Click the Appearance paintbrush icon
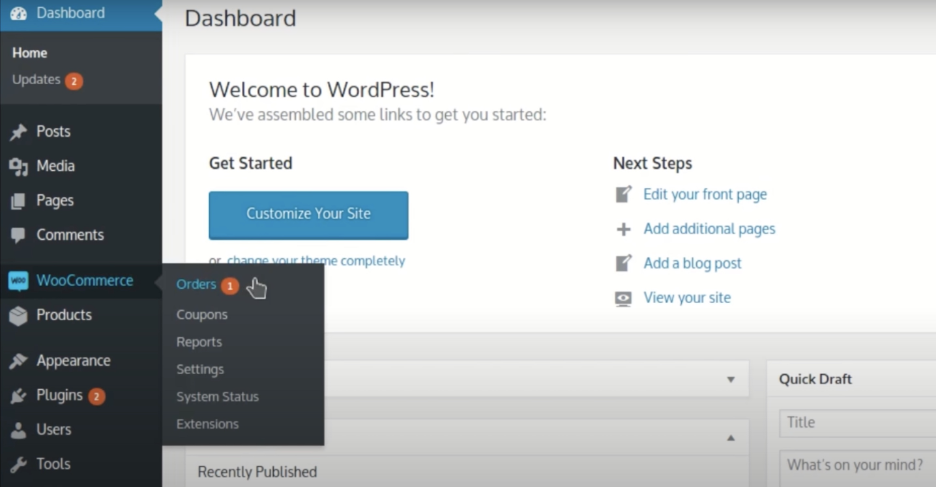The image size is (936, 488). (x=18, y=361)
